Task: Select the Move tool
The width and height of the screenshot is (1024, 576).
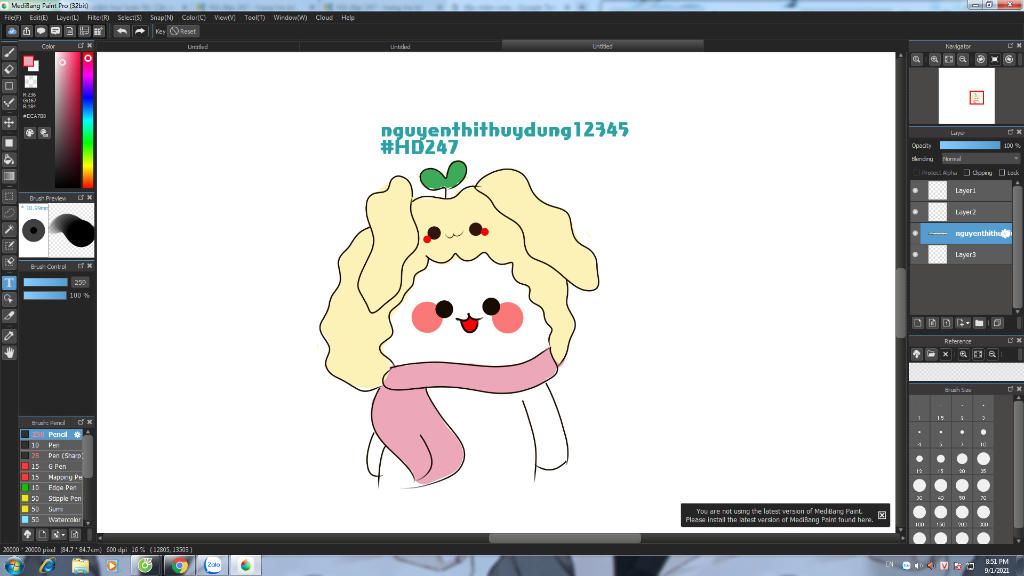Action: coord(9,123)
